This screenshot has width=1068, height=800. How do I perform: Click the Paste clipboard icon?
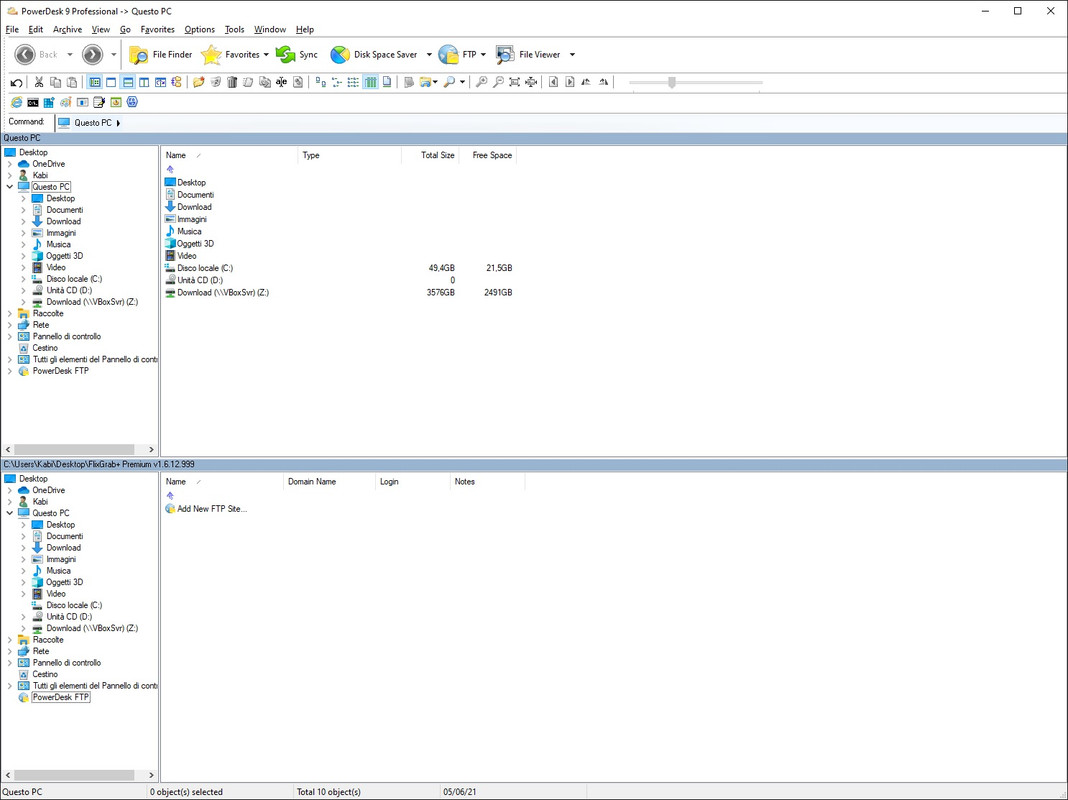coord(72,82)
